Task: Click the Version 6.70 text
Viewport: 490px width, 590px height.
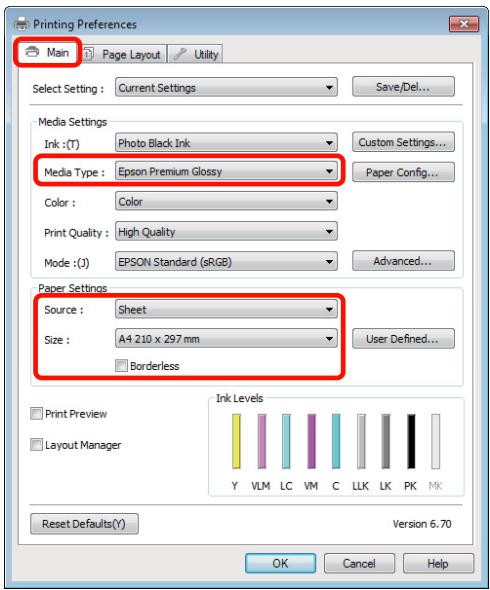Action: coord(422,524)
